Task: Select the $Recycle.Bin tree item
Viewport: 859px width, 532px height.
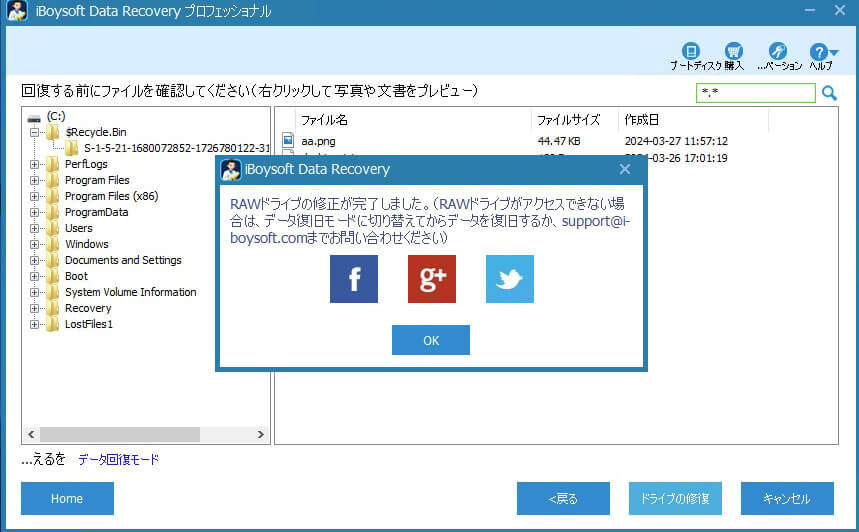Action: 95,132
